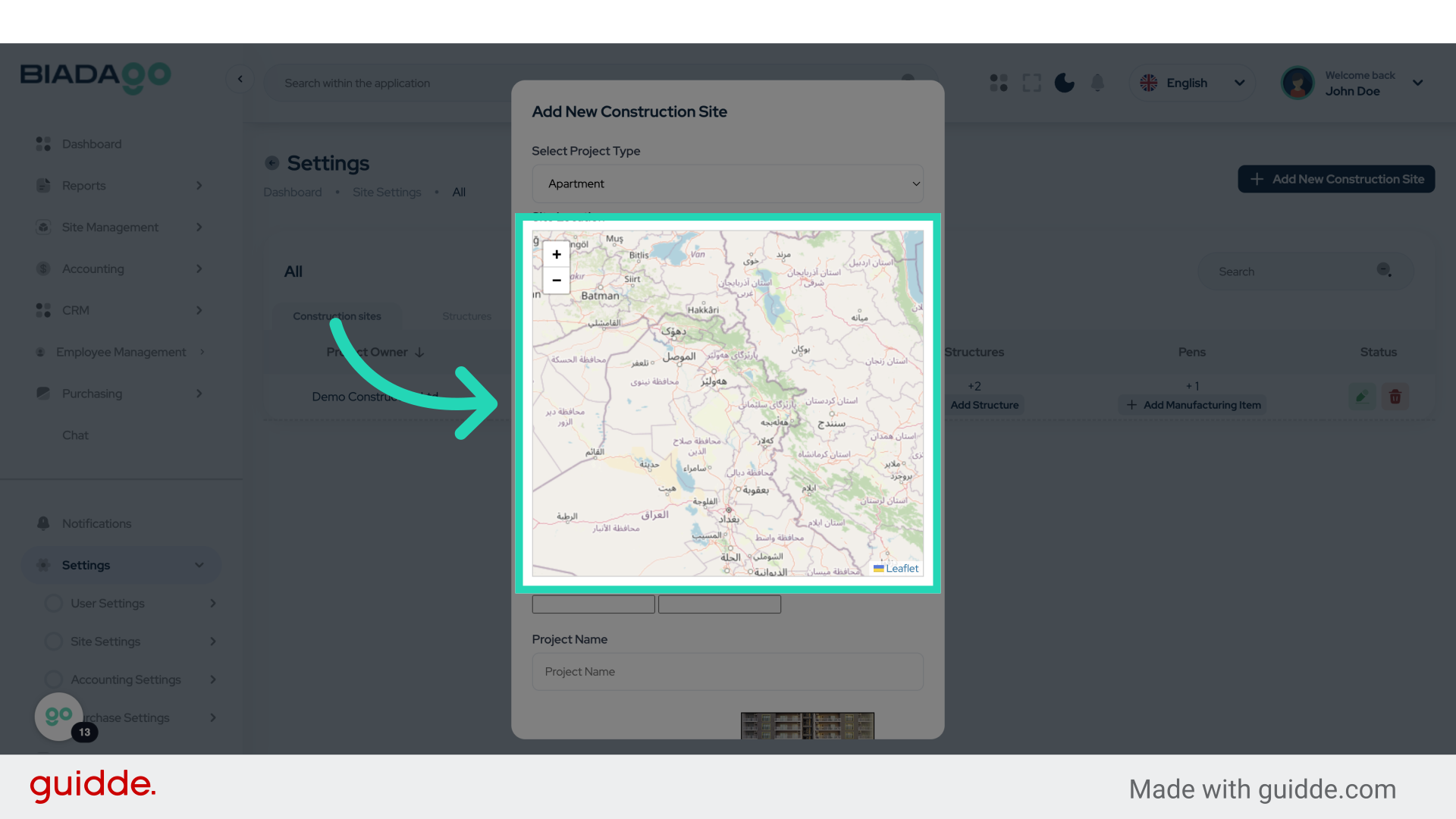The image size is (1456, 819).
Task: Open the guidde assistant badge
Action: point(59,716)
